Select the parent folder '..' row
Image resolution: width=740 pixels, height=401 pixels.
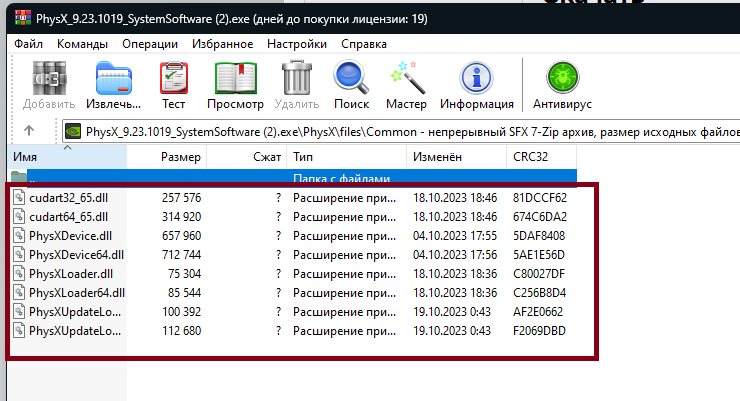293,178
